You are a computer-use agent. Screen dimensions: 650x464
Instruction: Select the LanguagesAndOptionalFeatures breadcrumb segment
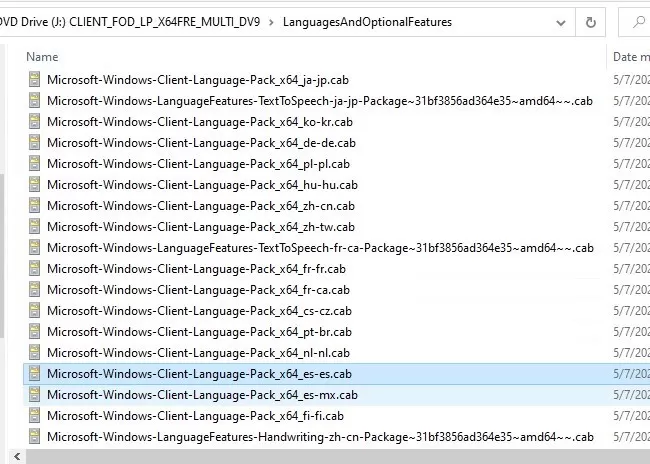point(367,22)
